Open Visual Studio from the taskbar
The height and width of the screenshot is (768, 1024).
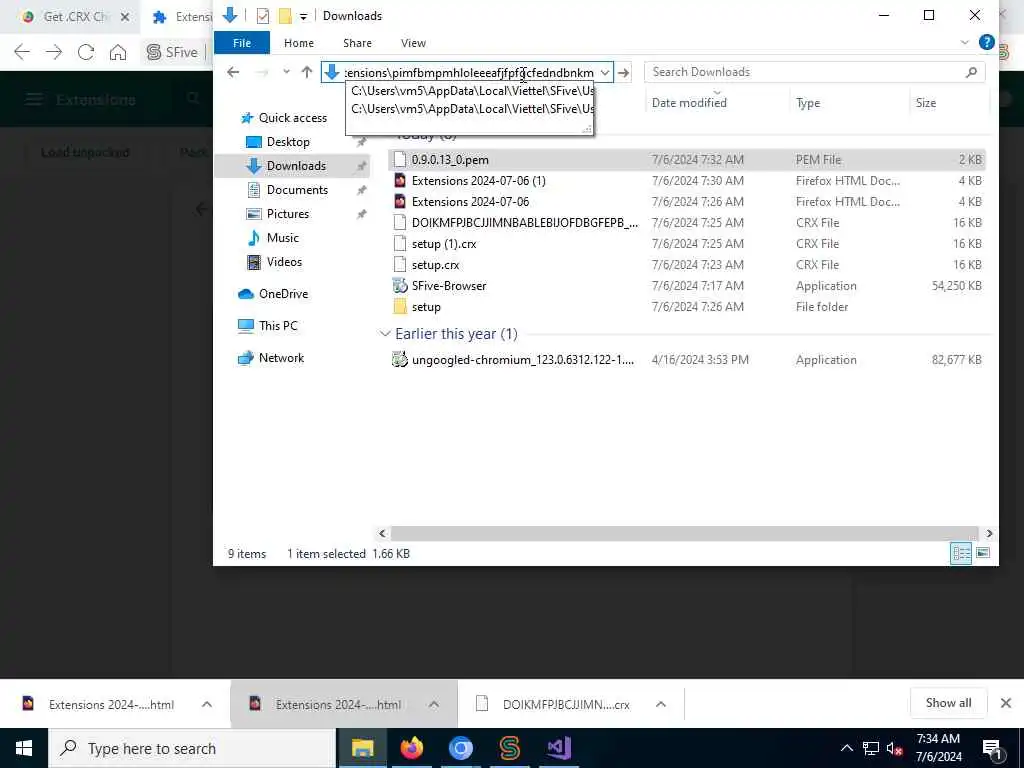(558, 748)
